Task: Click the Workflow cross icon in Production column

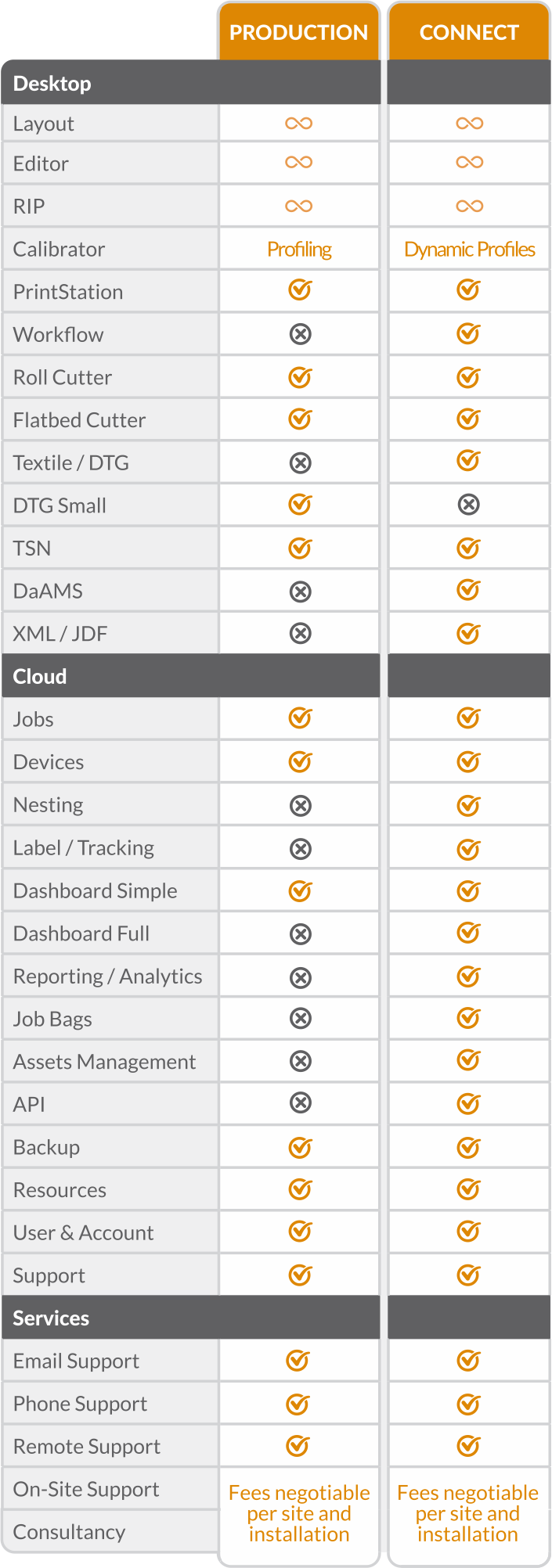Action: 300,335
